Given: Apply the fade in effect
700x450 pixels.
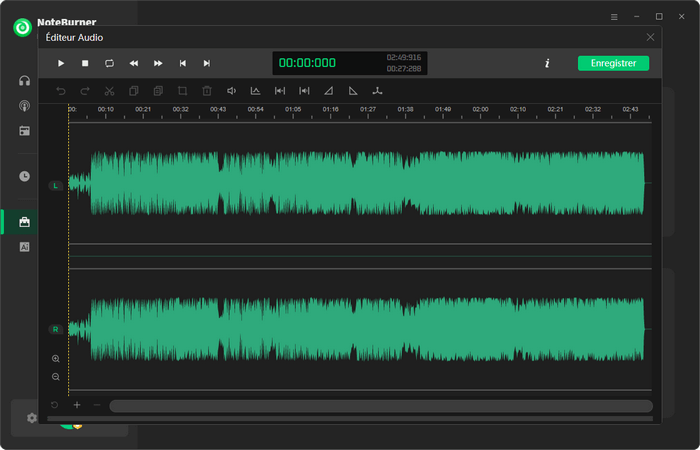Looking at the screenshot, I should [x=329, y=91].
